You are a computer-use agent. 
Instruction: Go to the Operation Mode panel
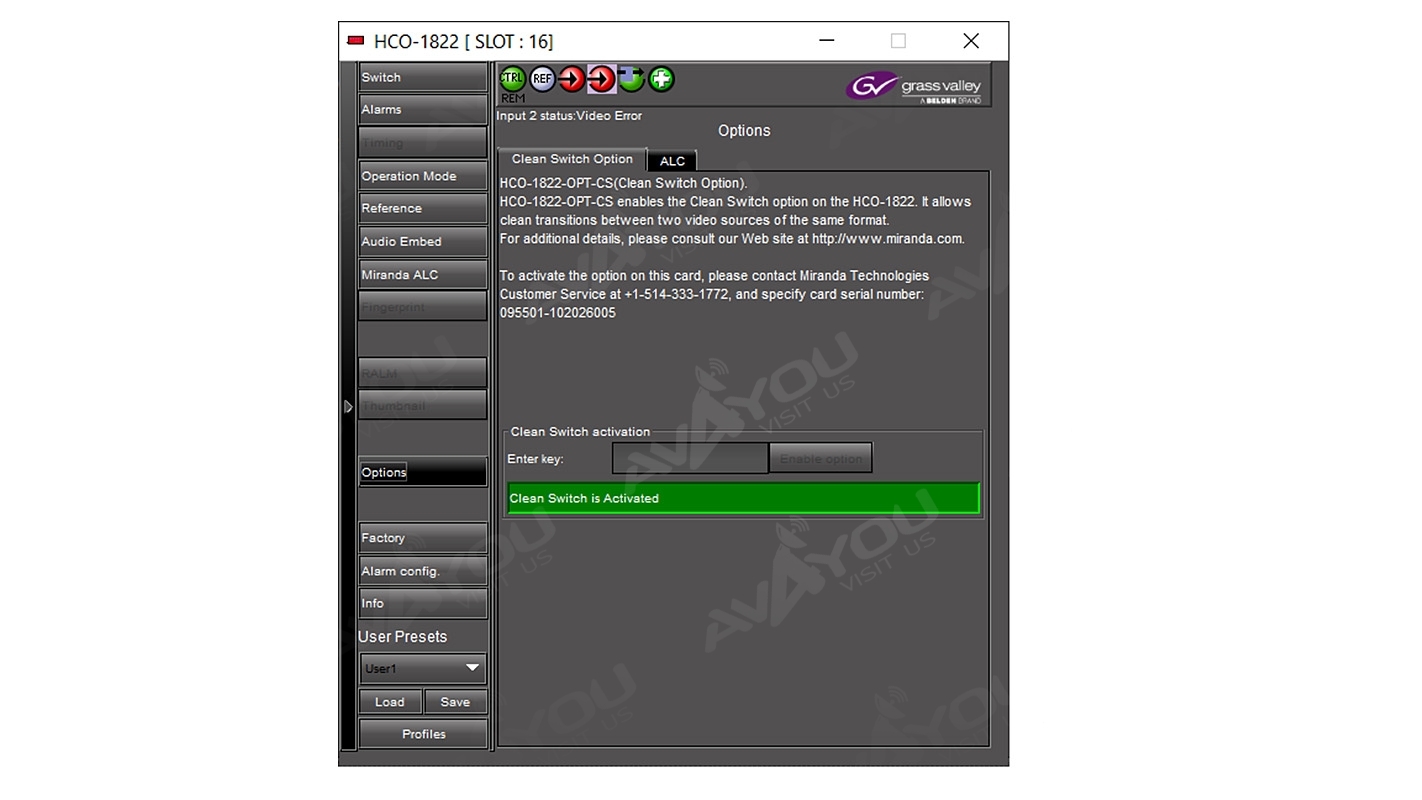click(x=422, y=176)
